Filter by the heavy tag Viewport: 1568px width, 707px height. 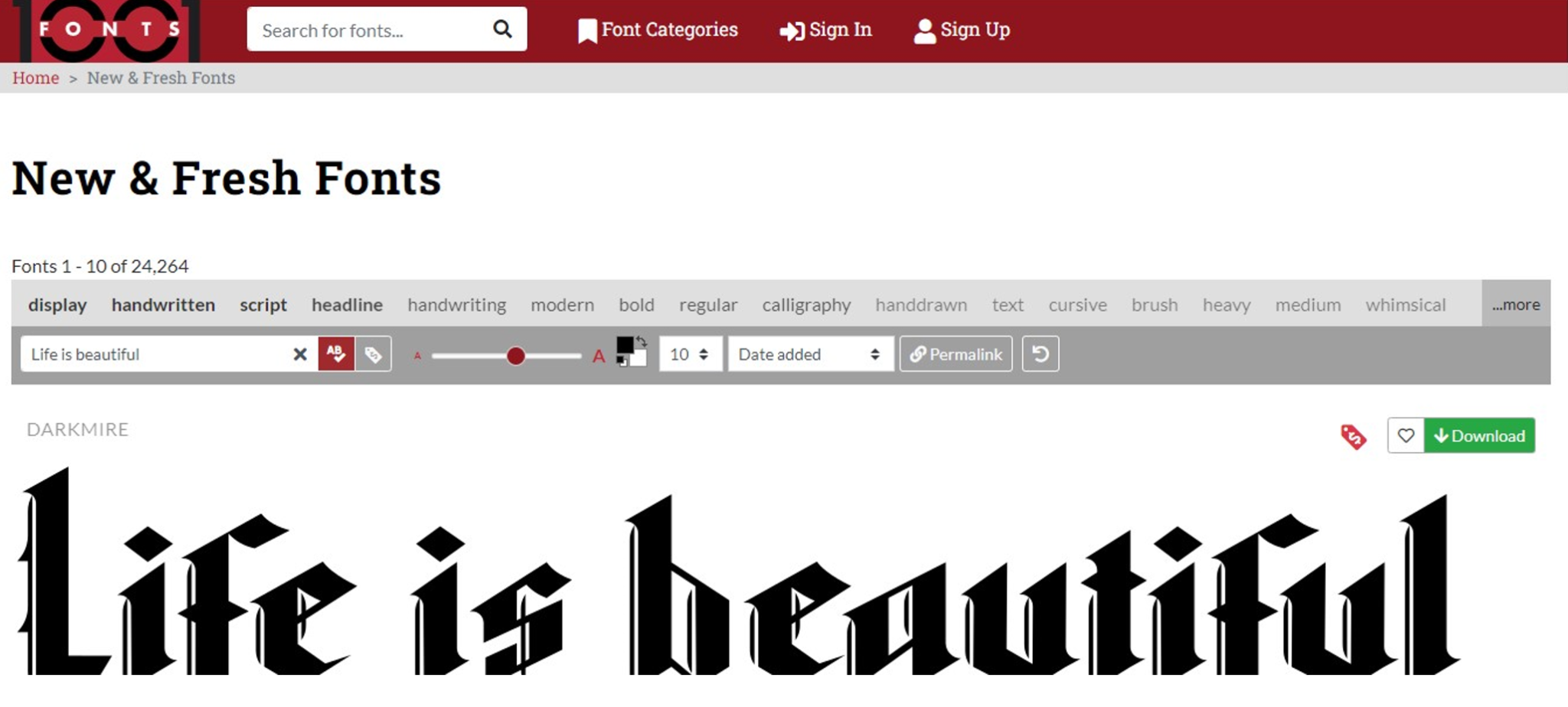(1227, 305)
